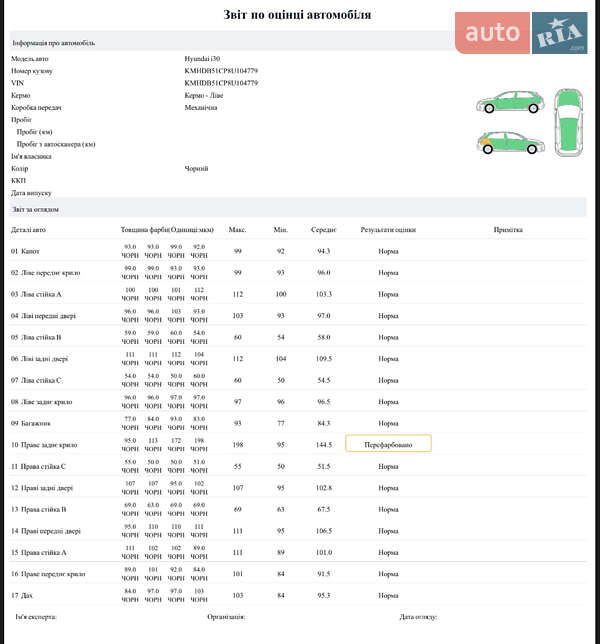Click the '17 Дах' row label
This screenshot has width=600, height=644.
[x=22, y=596]
